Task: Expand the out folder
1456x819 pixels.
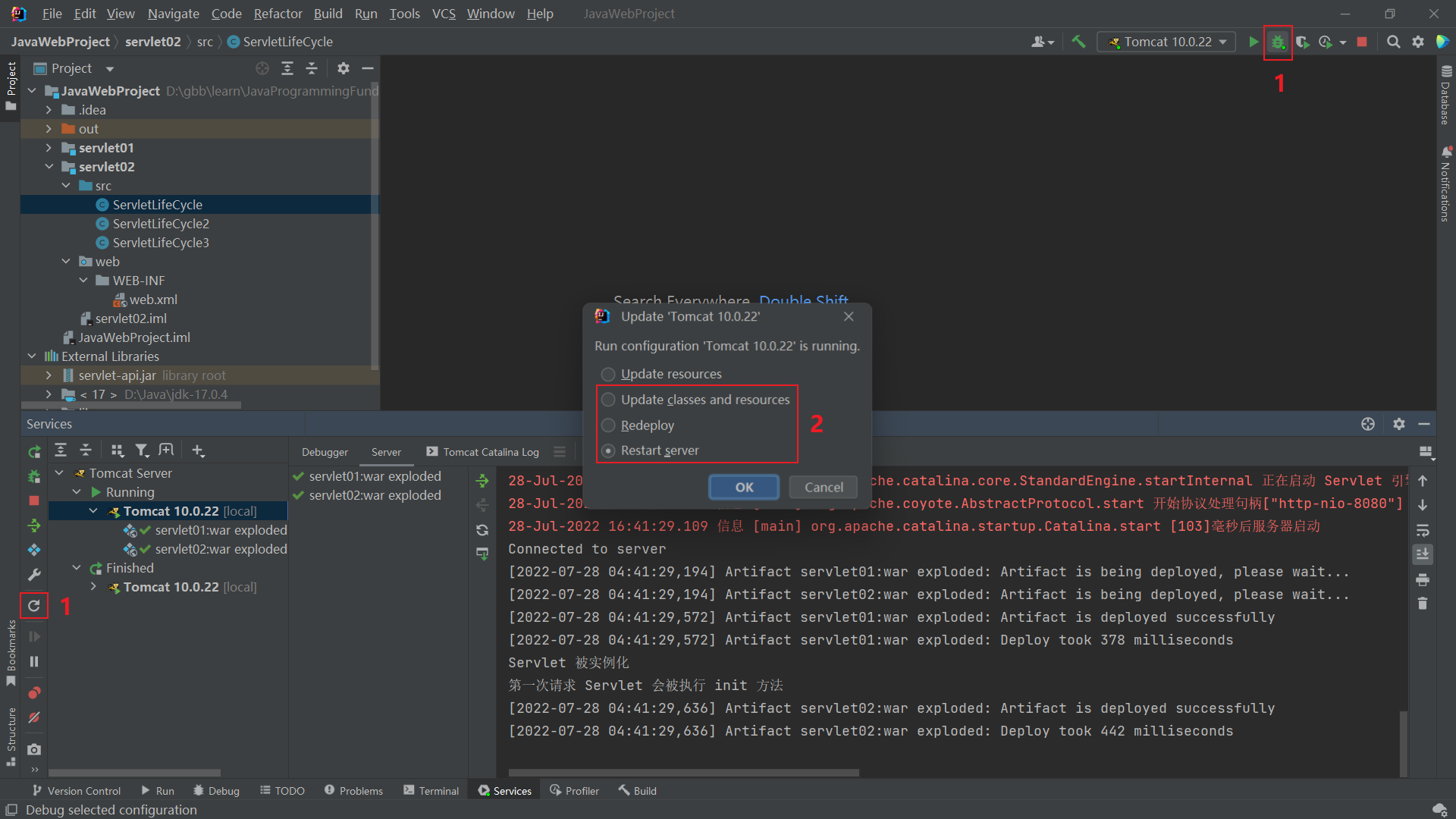Action: tap(49, 129)
